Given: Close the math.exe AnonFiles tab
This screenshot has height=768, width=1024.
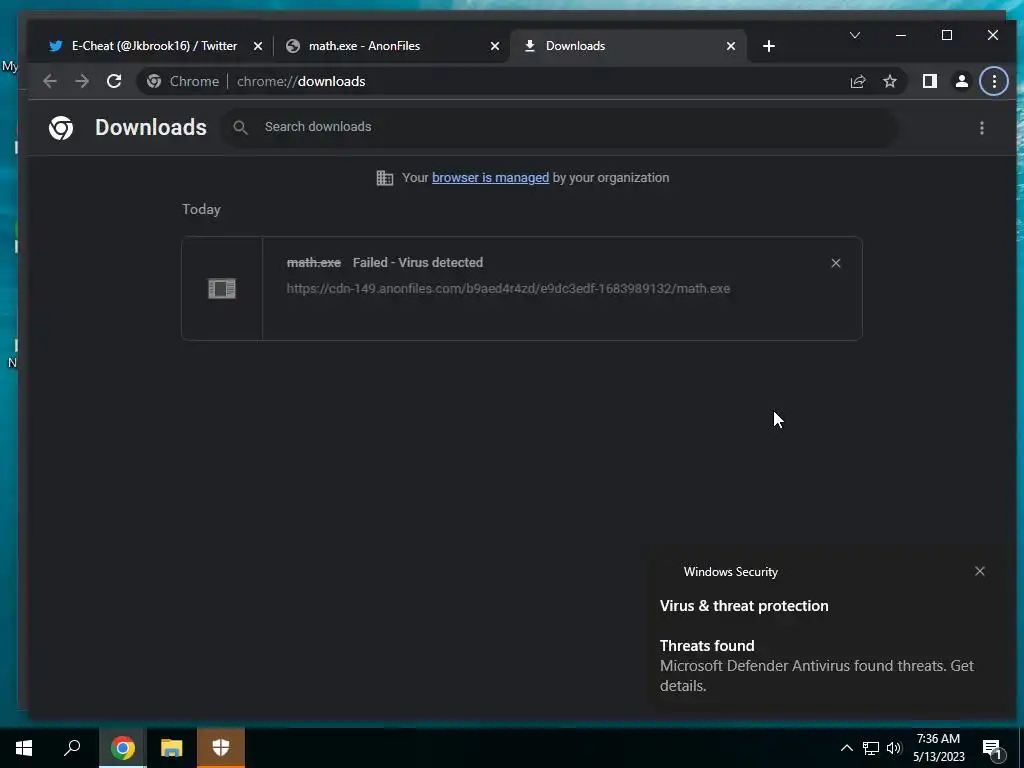Looking at the screenshot, I should [495, 46].
